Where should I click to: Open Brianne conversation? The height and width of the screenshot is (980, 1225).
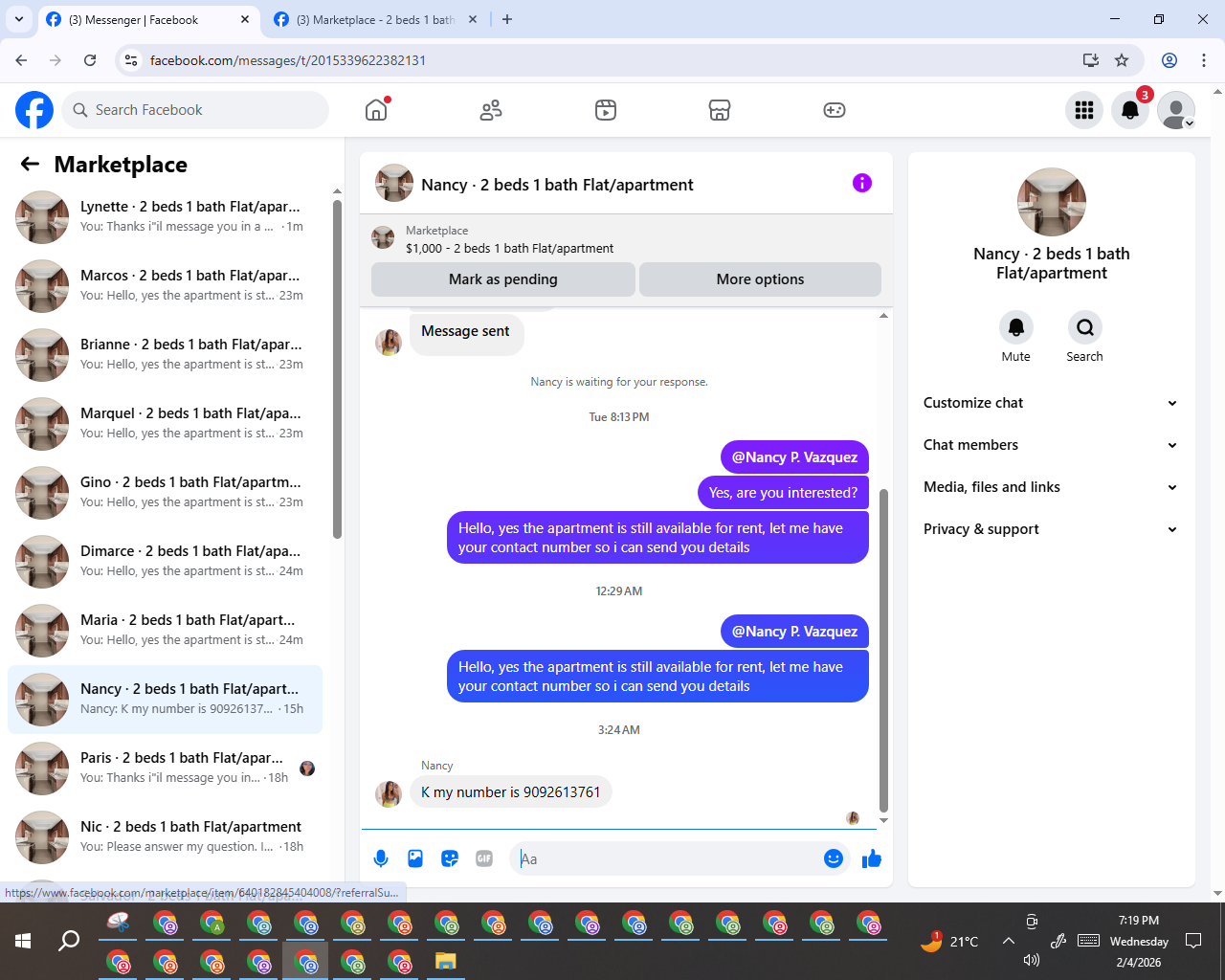coord(165,355)
